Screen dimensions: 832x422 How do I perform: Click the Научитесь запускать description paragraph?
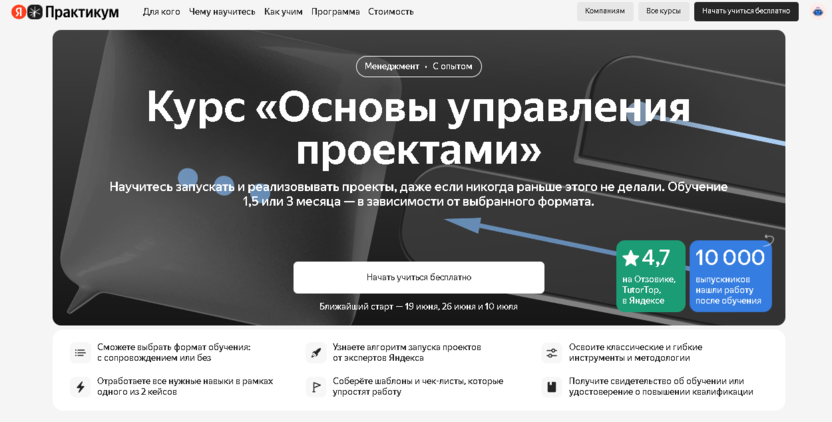pyautogui.click(x=419, y=194)
